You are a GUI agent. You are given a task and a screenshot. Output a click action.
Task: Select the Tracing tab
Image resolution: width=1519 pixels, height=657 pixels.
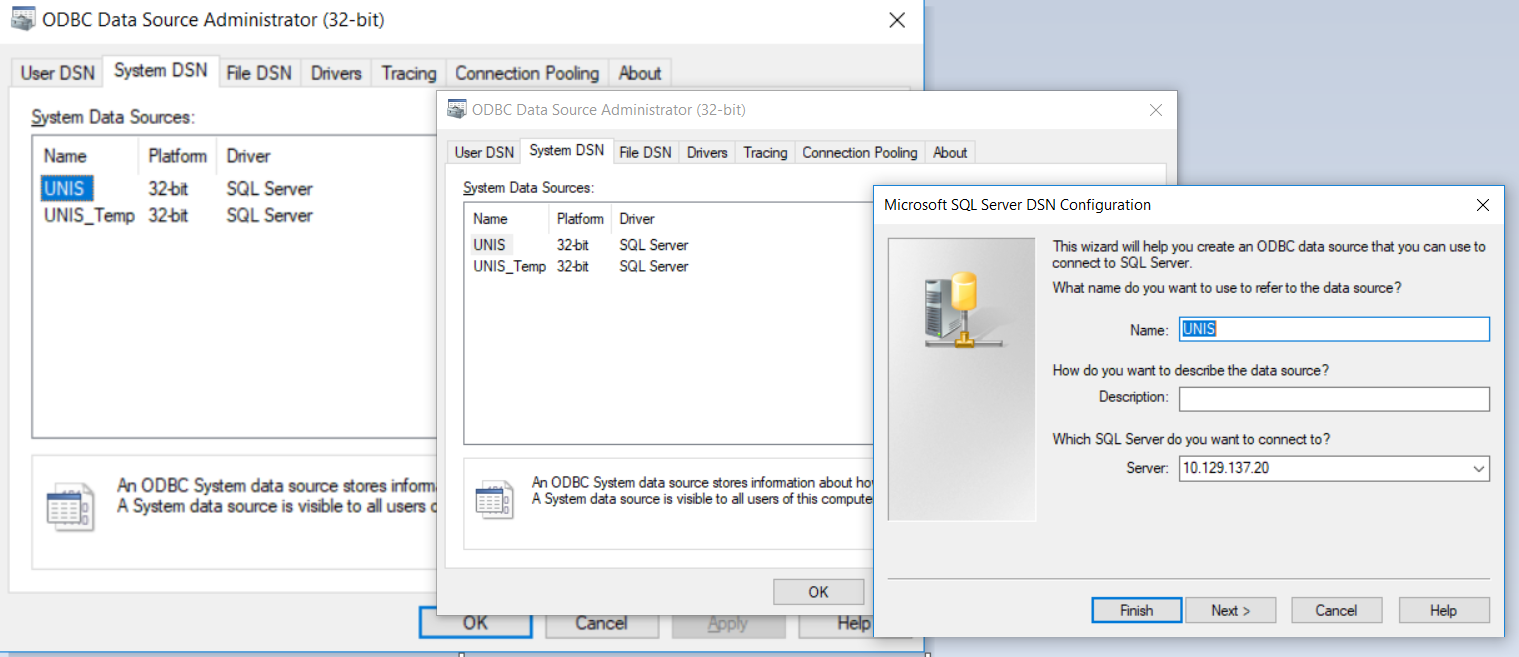click(x=764, y=151)
